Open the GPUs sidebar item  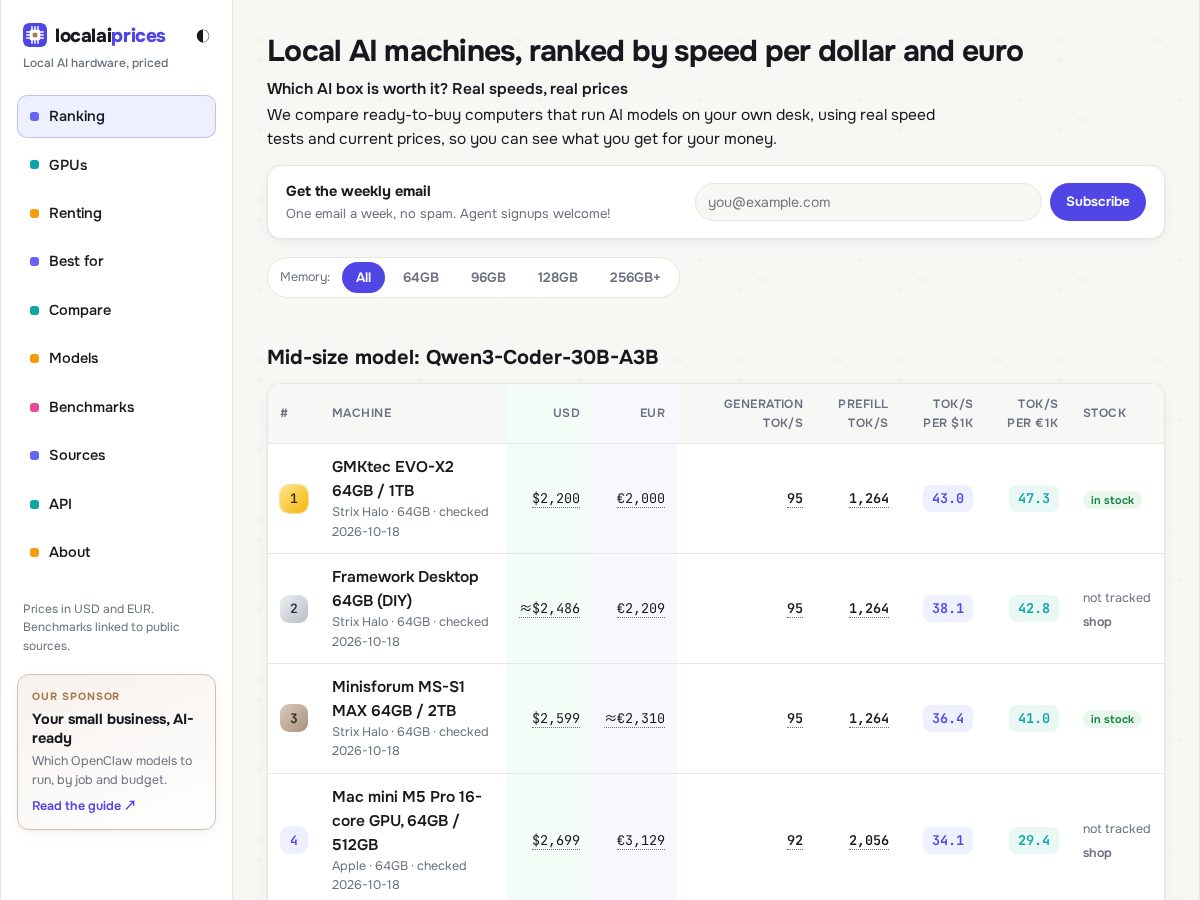click(116, 165)
